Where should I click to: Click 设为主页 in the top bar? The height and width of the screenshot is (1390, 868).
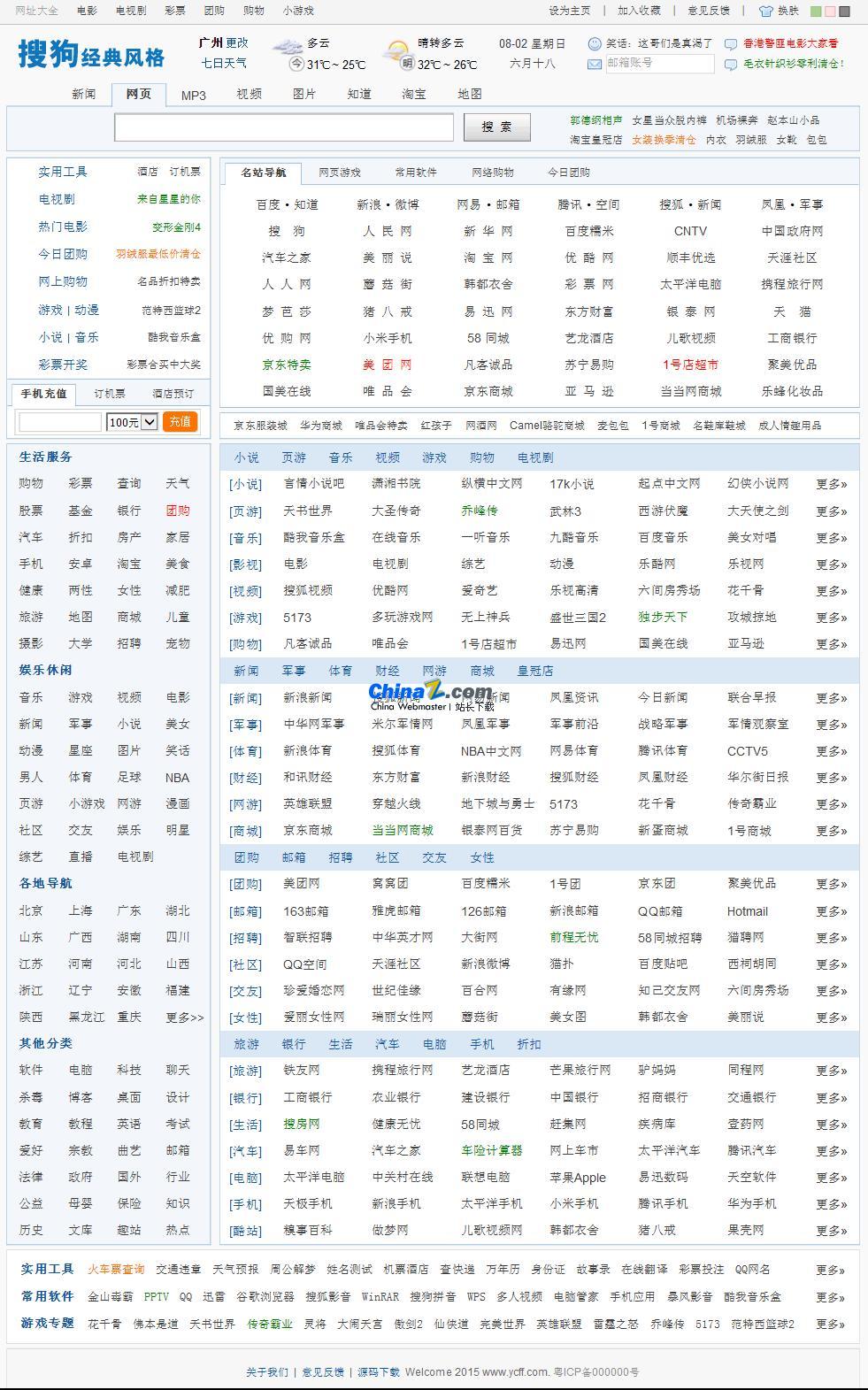(570, 11)
